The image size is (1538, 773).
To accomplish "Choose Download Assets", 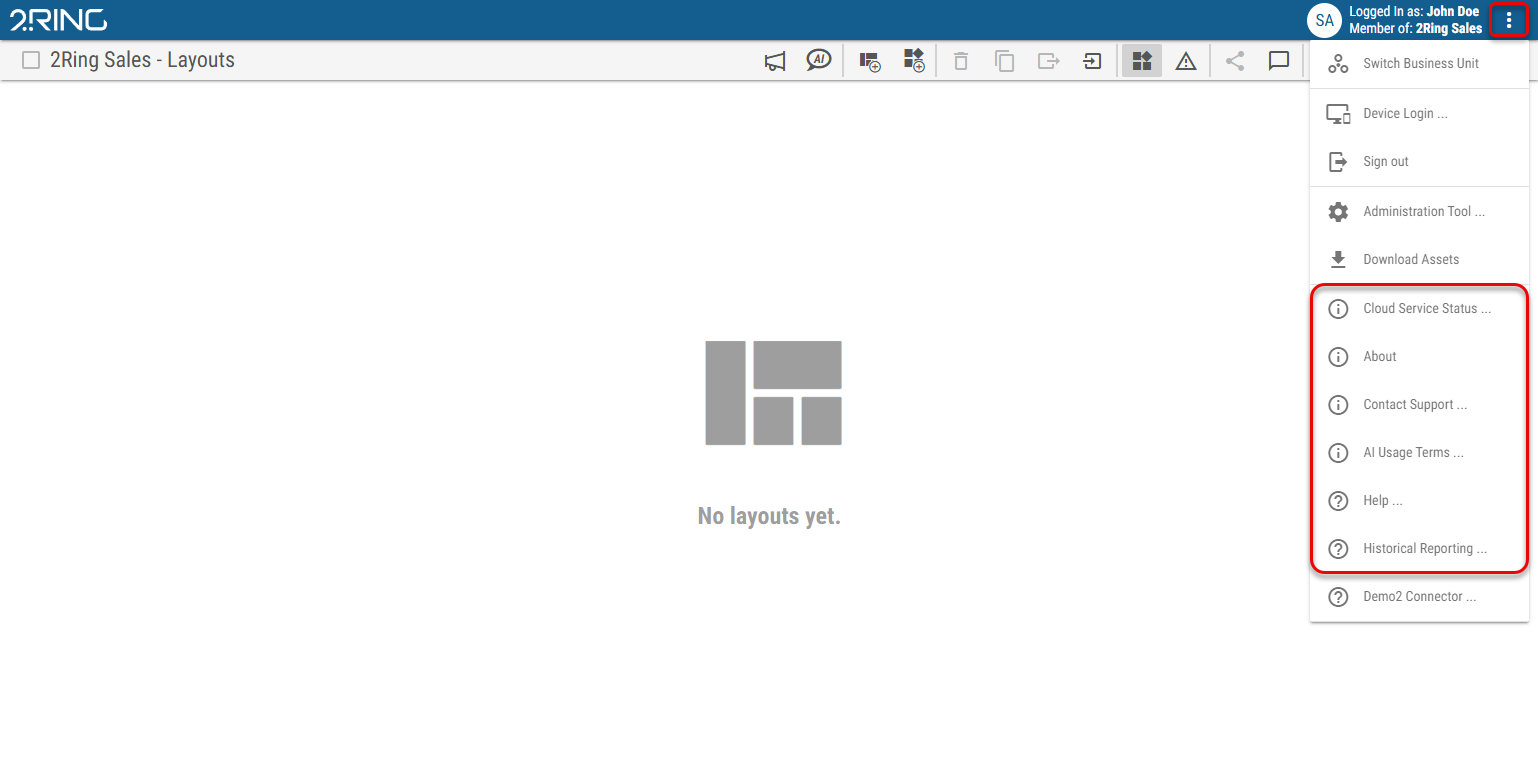I will click(1411, 259).
